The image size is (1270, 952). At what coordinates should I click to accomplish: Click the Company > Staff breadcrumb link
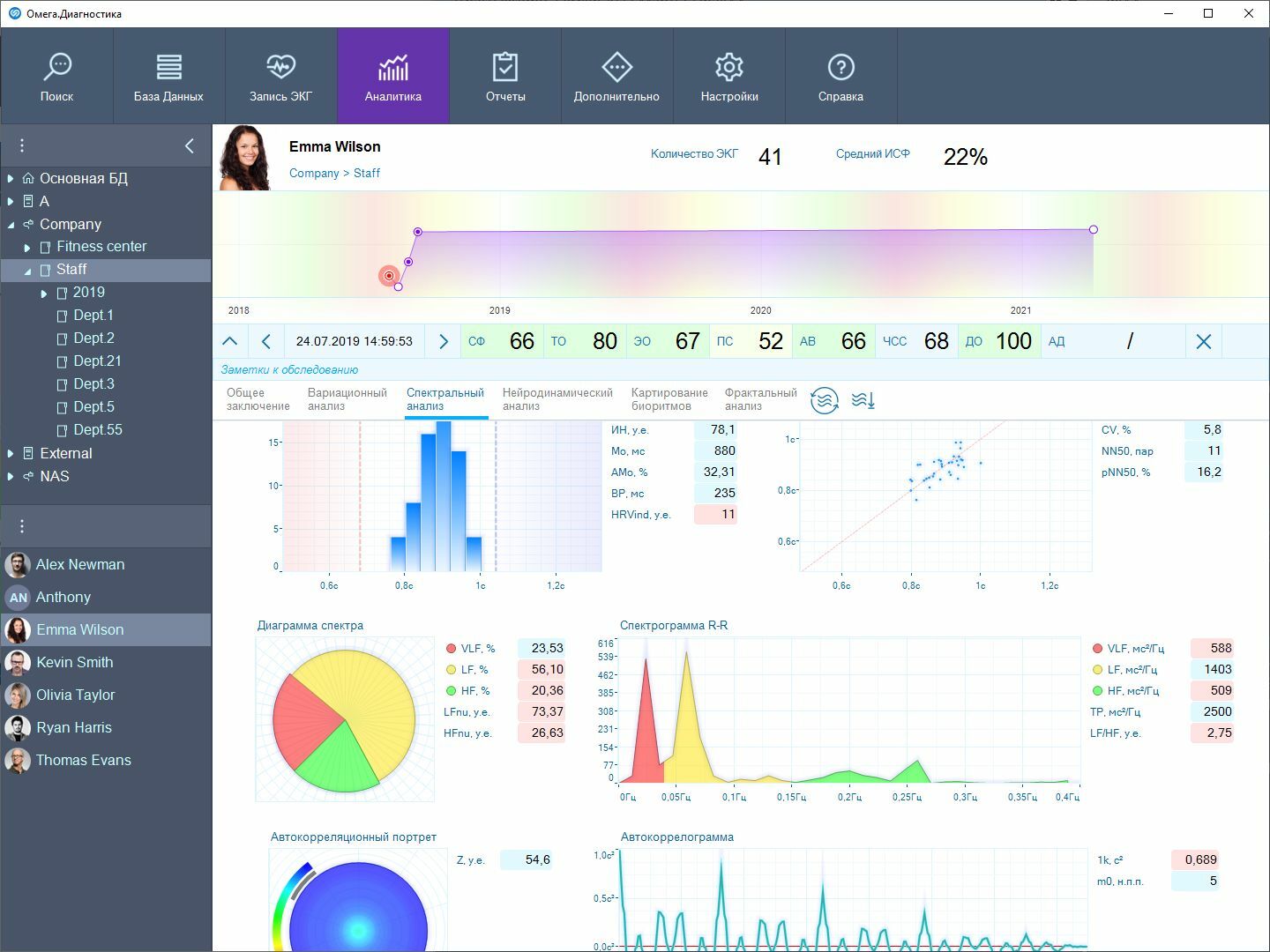(x=334, y=173)
